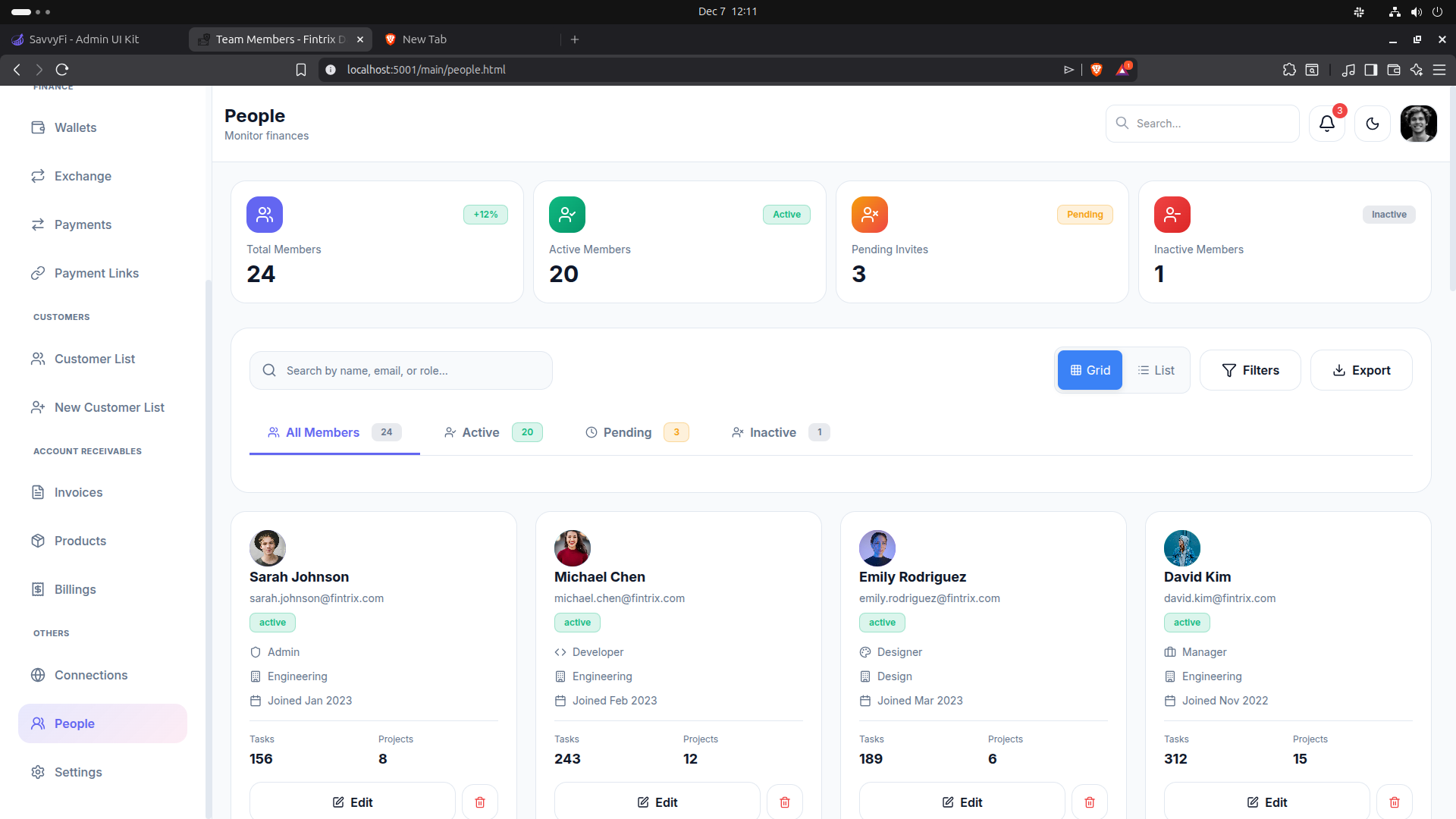Delete Sarah Johnson with trash icon

(x=479, y=802)
